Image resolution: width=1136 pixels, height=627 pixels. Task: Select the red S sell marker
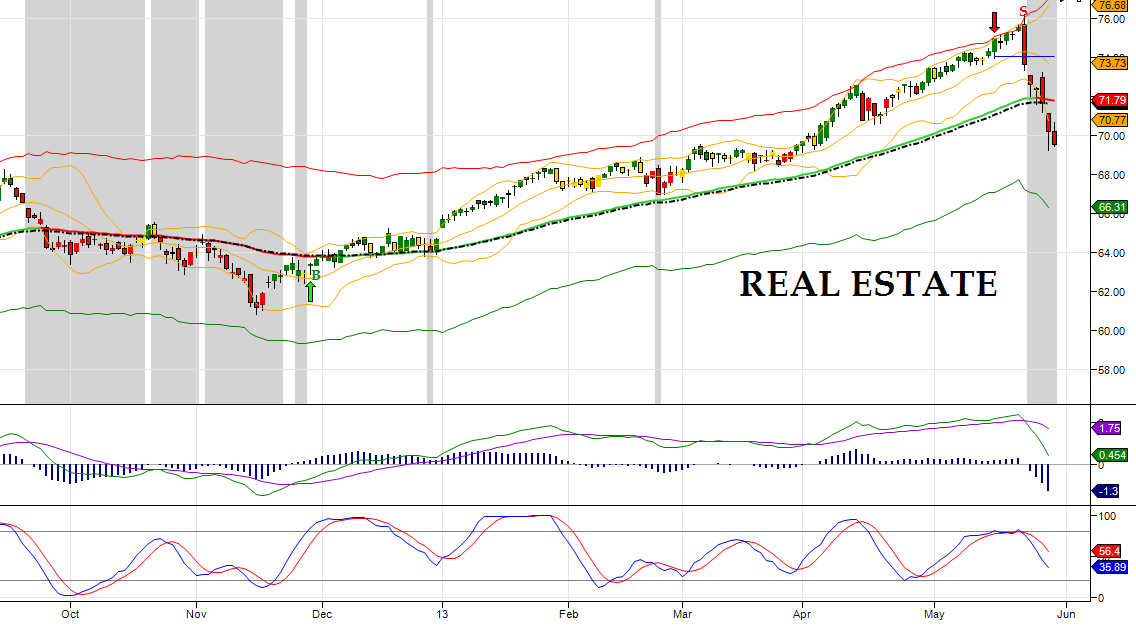tap(1023, 12)
